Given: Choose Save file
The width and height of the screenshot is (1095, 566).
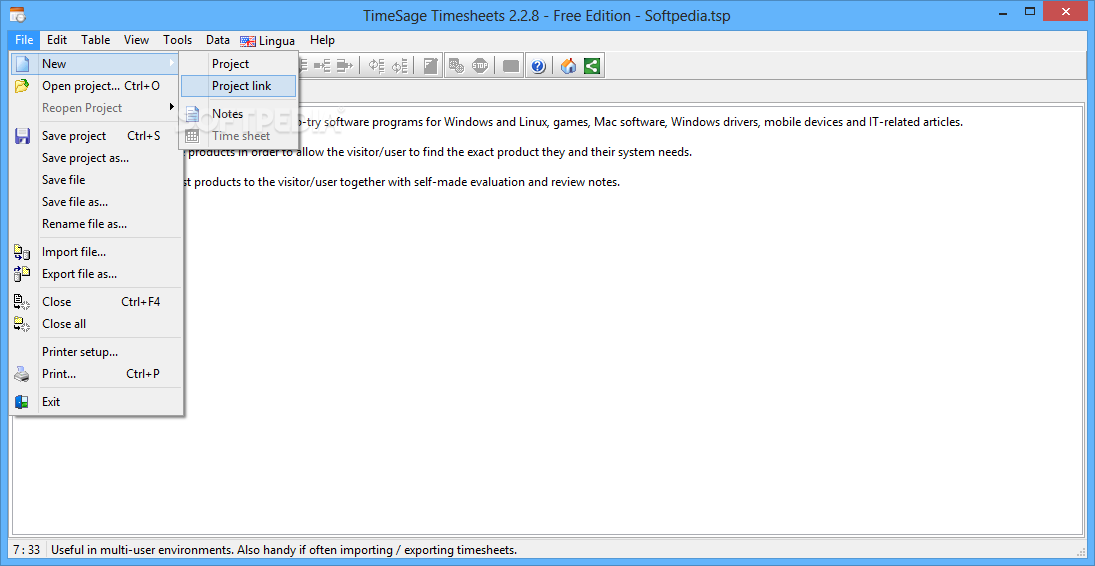Looking at the screenshot, I should pos(96,180).
